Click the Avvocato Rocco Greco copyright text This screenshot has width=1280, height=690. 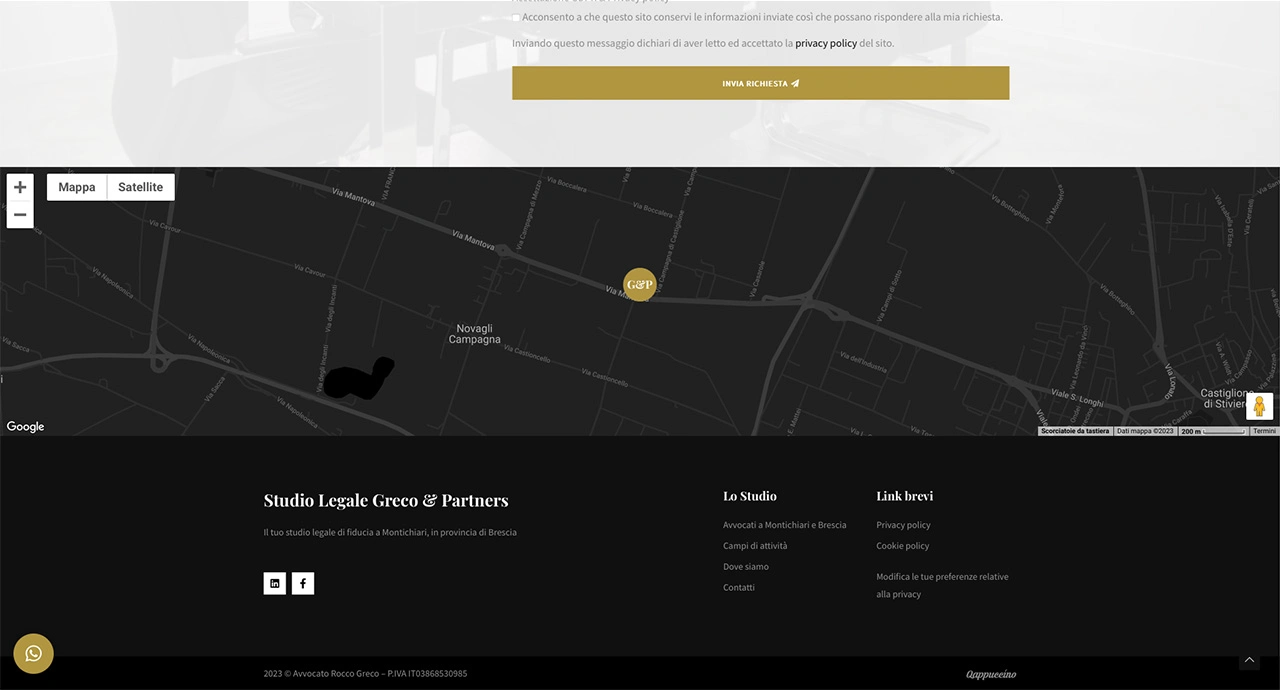[365, 674]
